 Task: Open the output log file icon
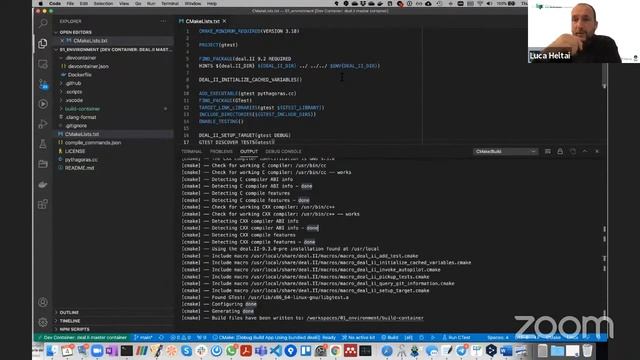(573, 151)
